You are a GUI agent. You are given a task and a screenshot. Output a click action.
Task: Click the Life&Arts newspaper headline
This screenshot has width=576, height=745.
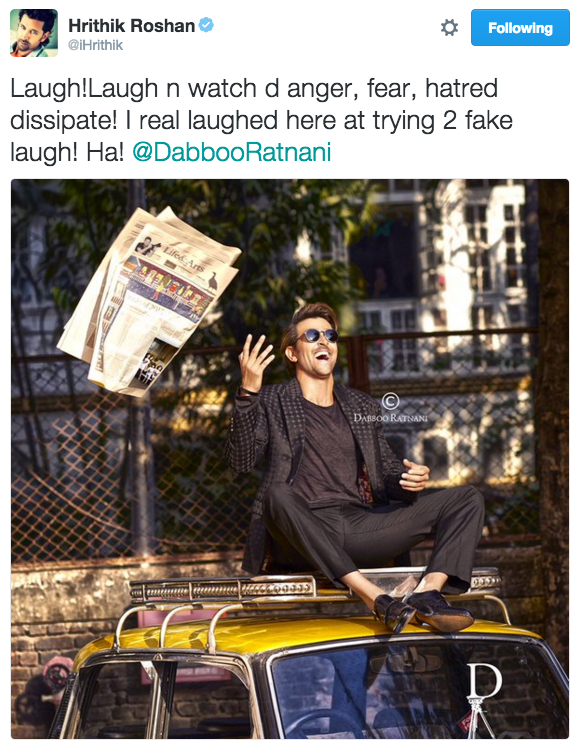point(184,257)
